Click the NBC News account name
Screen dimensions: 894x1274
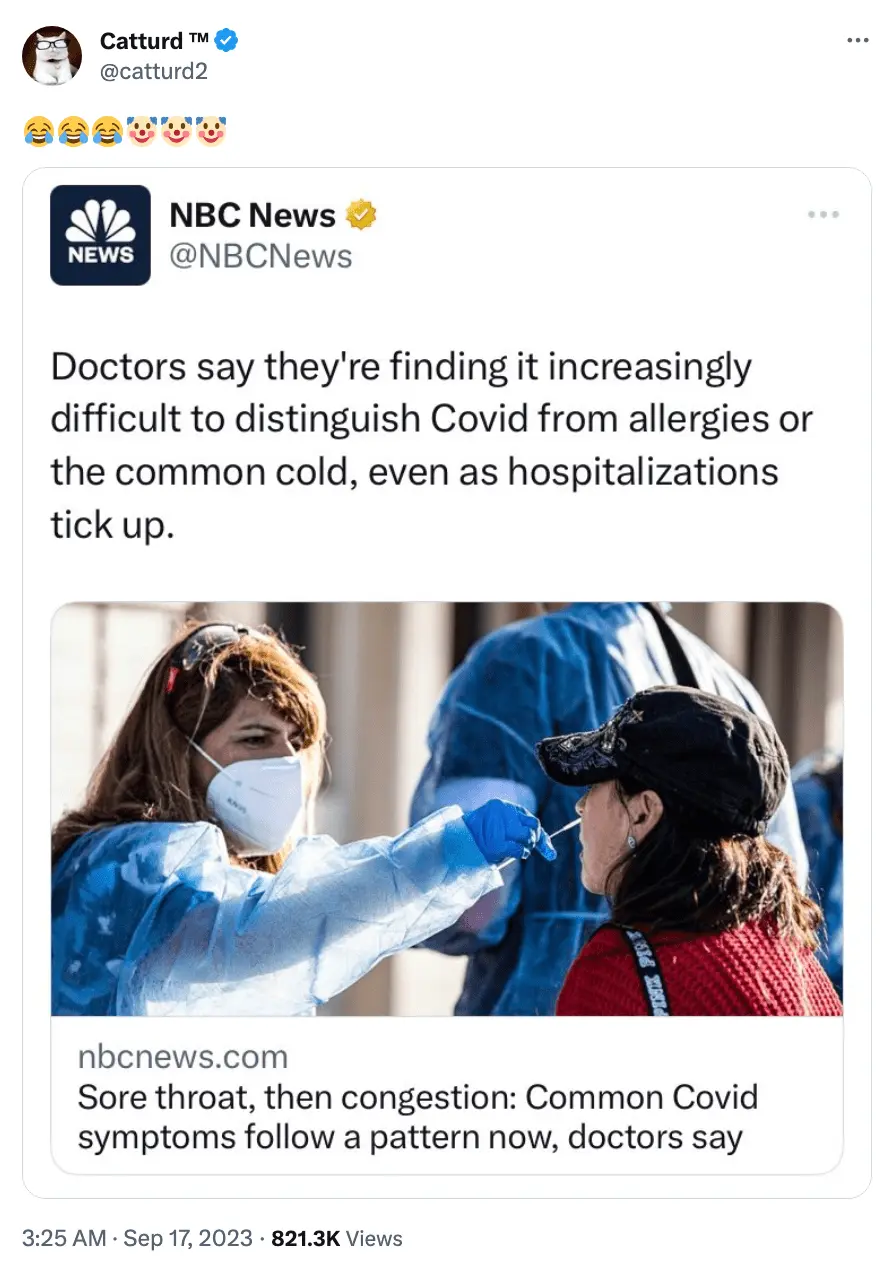tap(252, 215)
